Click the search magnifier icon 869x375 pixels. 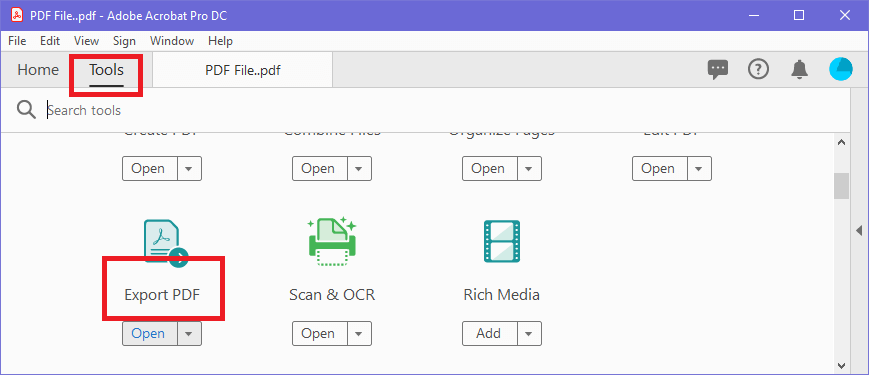point(26,110)
